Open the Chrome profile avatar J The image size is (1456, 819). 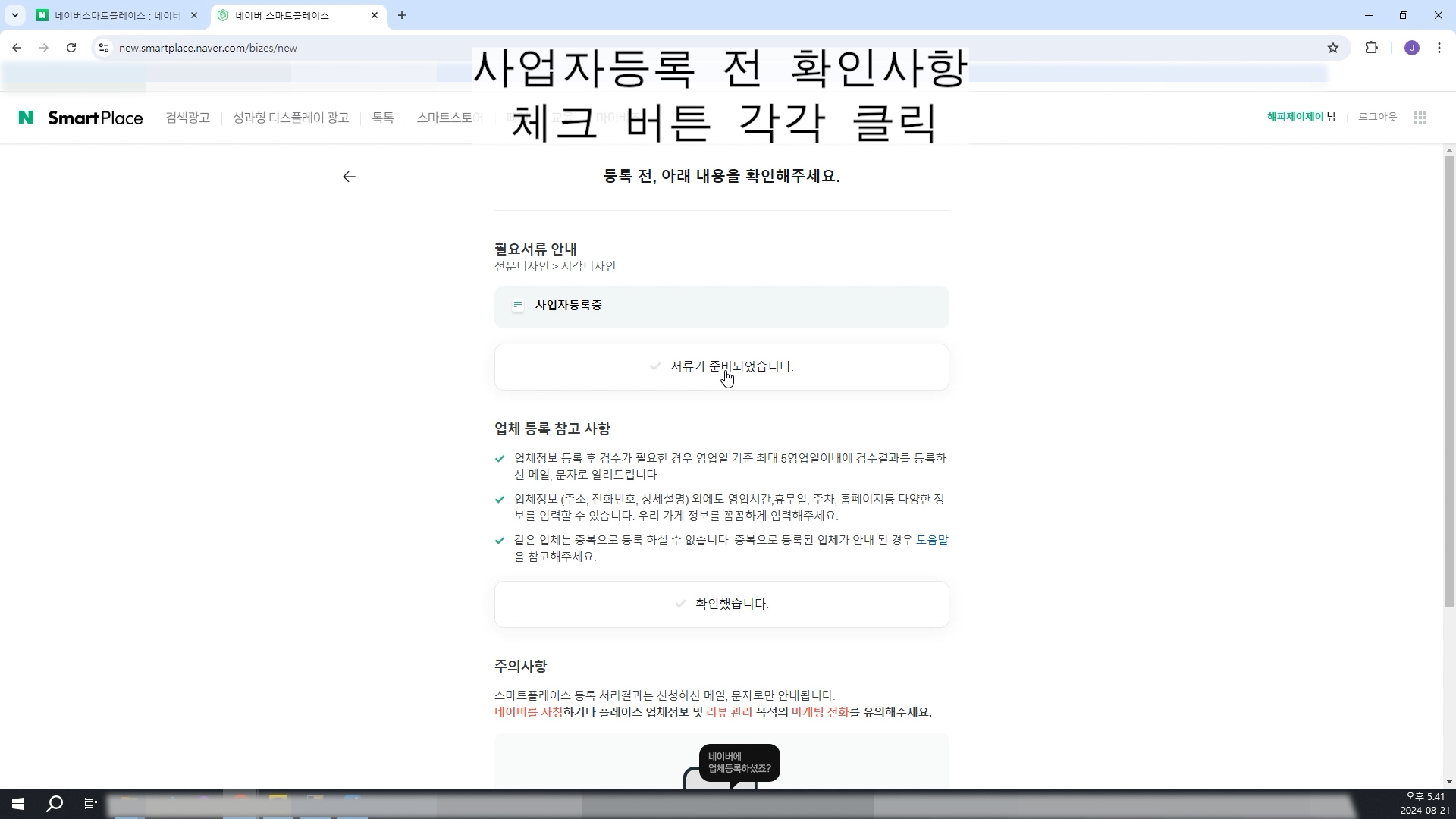(x=1411, y=48)
